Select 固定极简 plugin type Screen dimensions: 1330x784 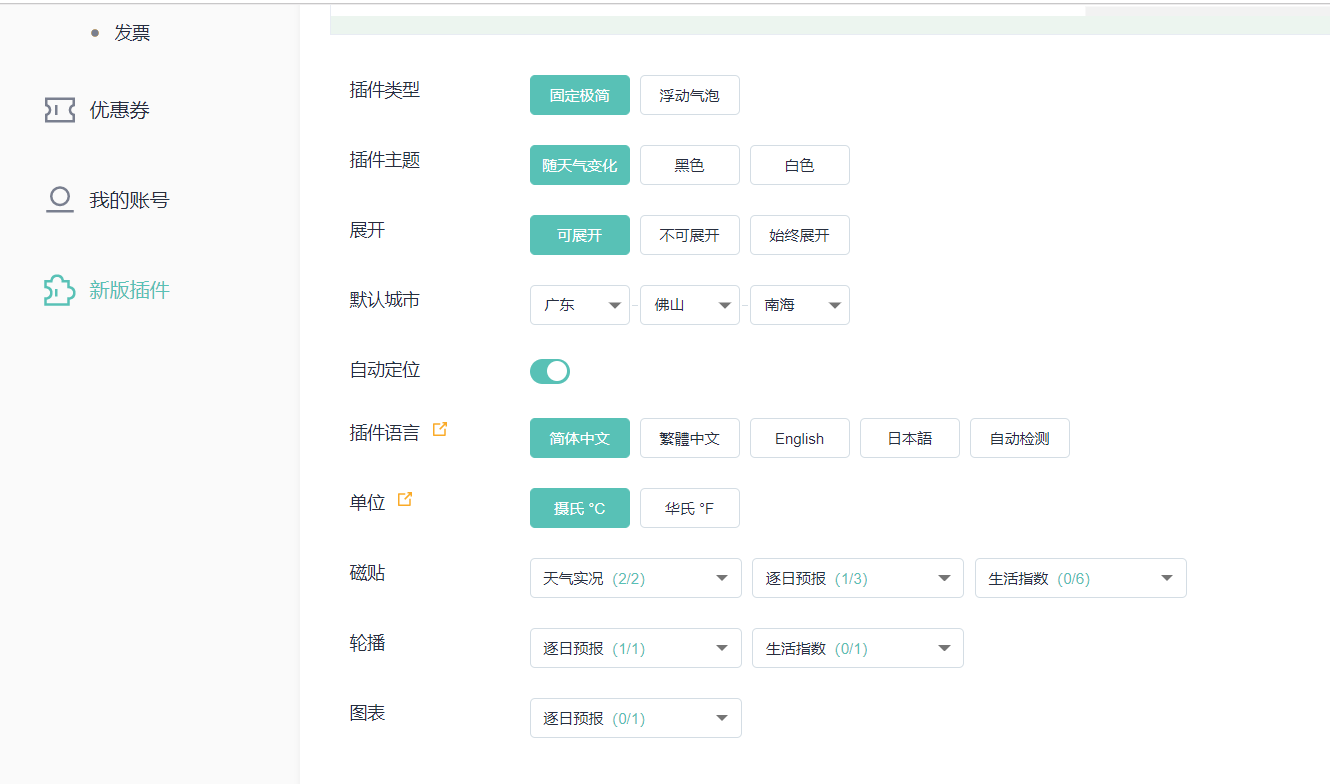pos(580,95)
